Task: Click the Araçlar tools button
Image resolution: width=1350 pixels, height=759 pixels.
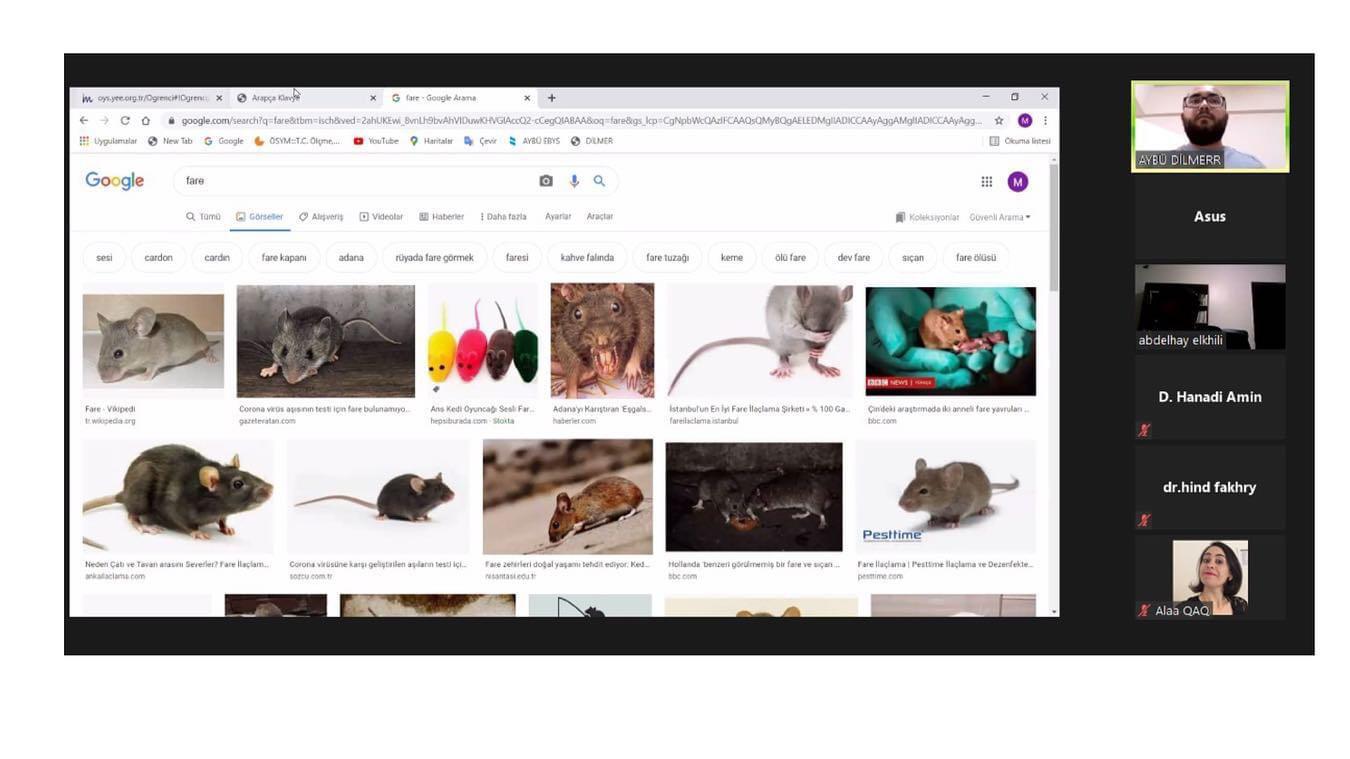Action: (600, 217)
